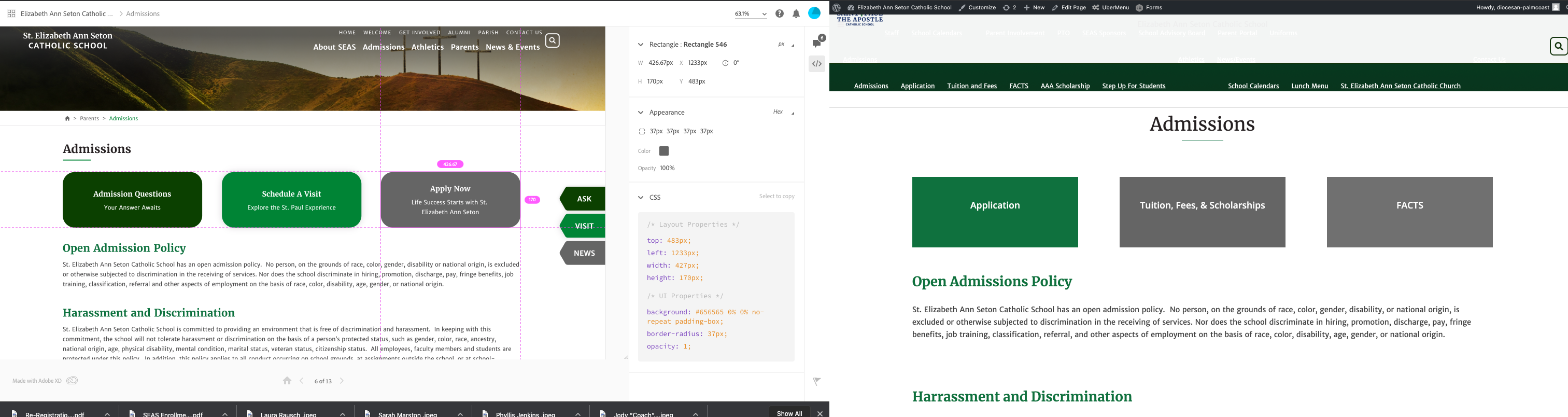1568x417 pixels.
Task: Click the Creative Cloud icon in footer
Action: 72,381
